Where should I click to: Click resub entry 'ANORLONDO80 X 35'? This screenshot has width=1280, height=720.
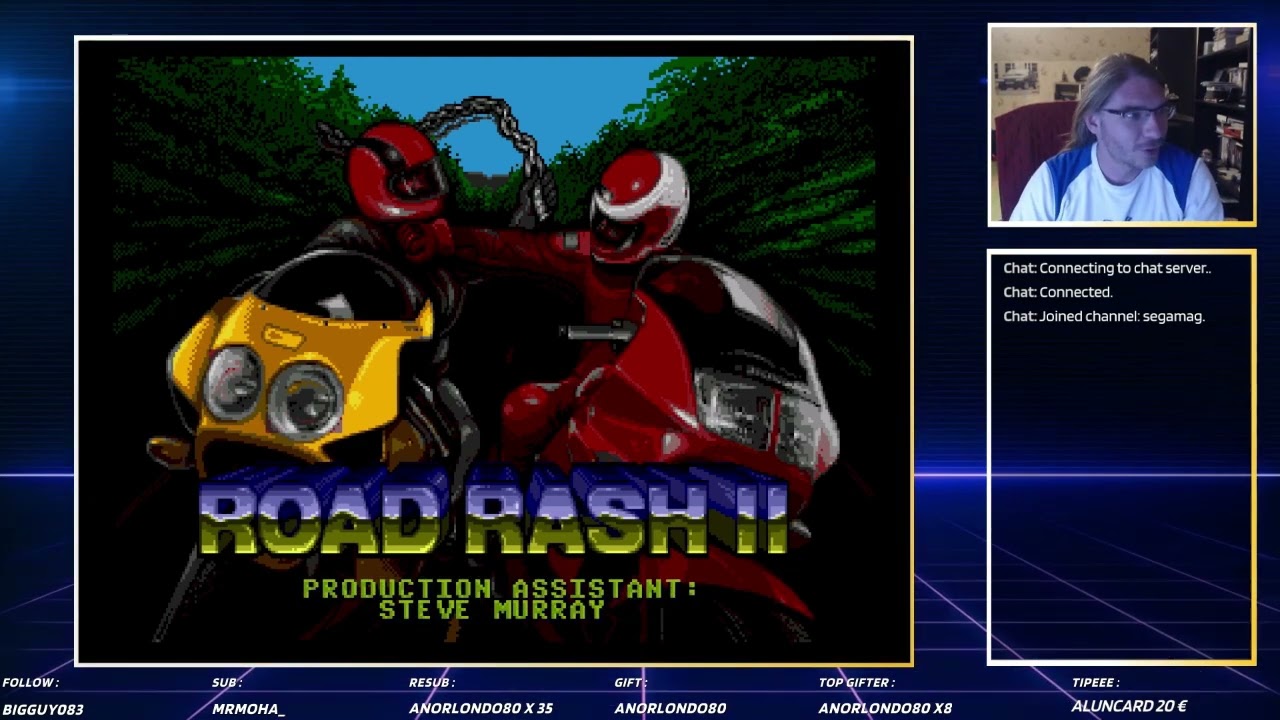tap(481, 709)
